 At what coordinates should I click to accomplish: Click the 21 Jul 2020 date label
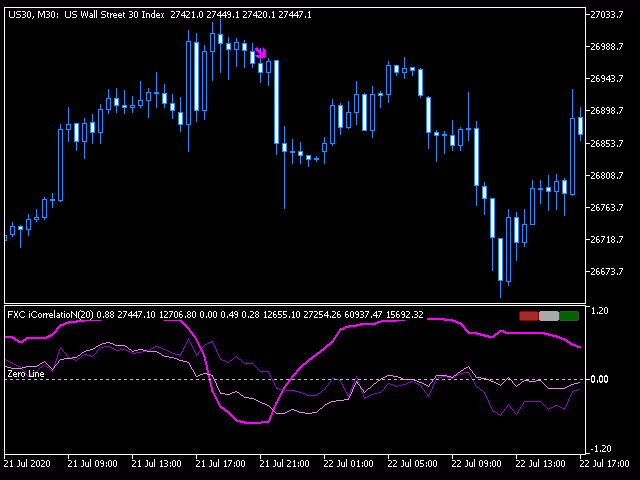(28, 464)
